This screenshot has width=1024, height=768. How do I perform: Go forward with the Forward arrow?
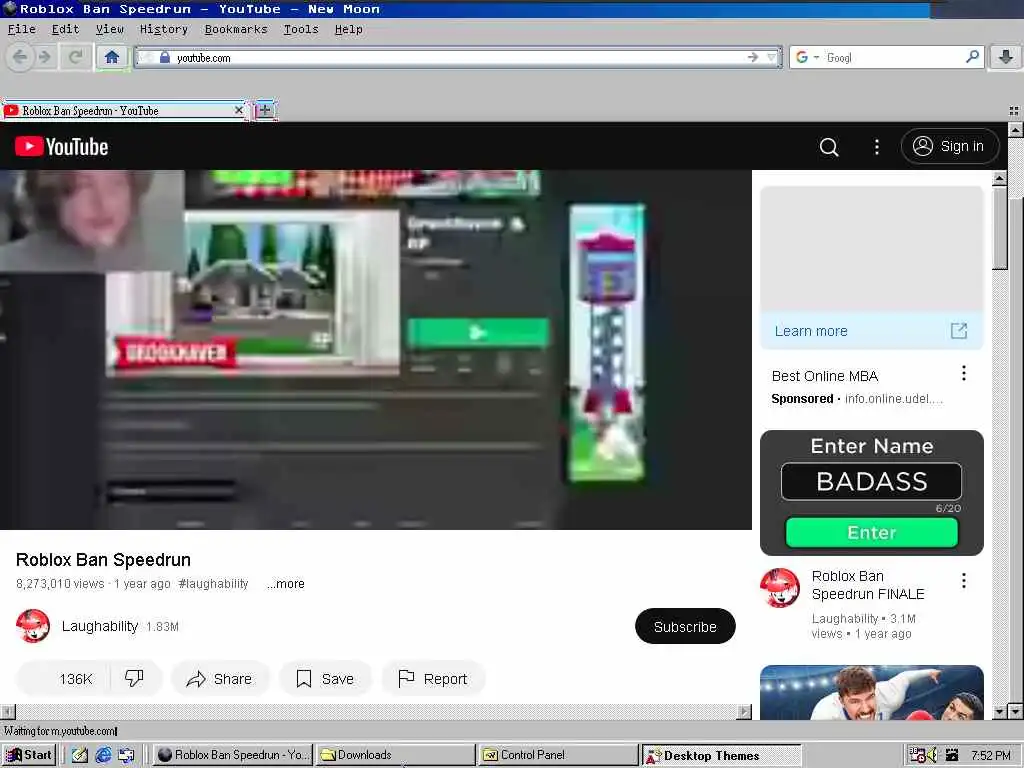tap(44, 57)
